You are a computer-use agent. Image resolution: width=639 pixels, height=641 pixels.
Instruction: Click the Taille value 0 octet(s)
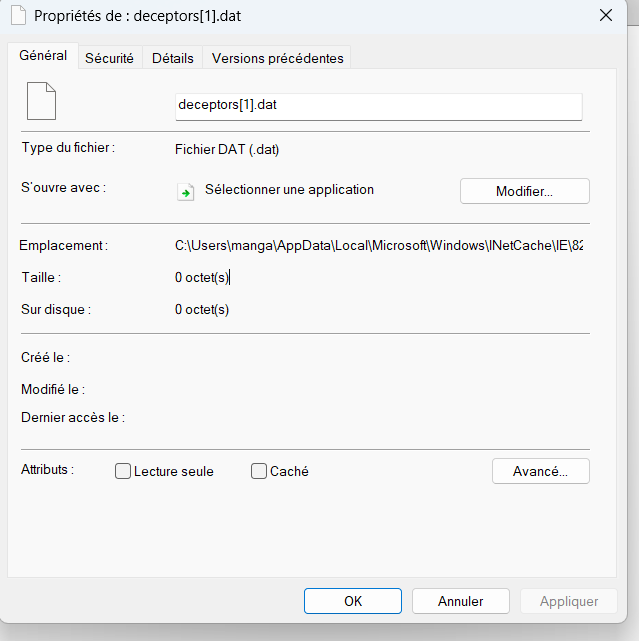tap(202, 278)
